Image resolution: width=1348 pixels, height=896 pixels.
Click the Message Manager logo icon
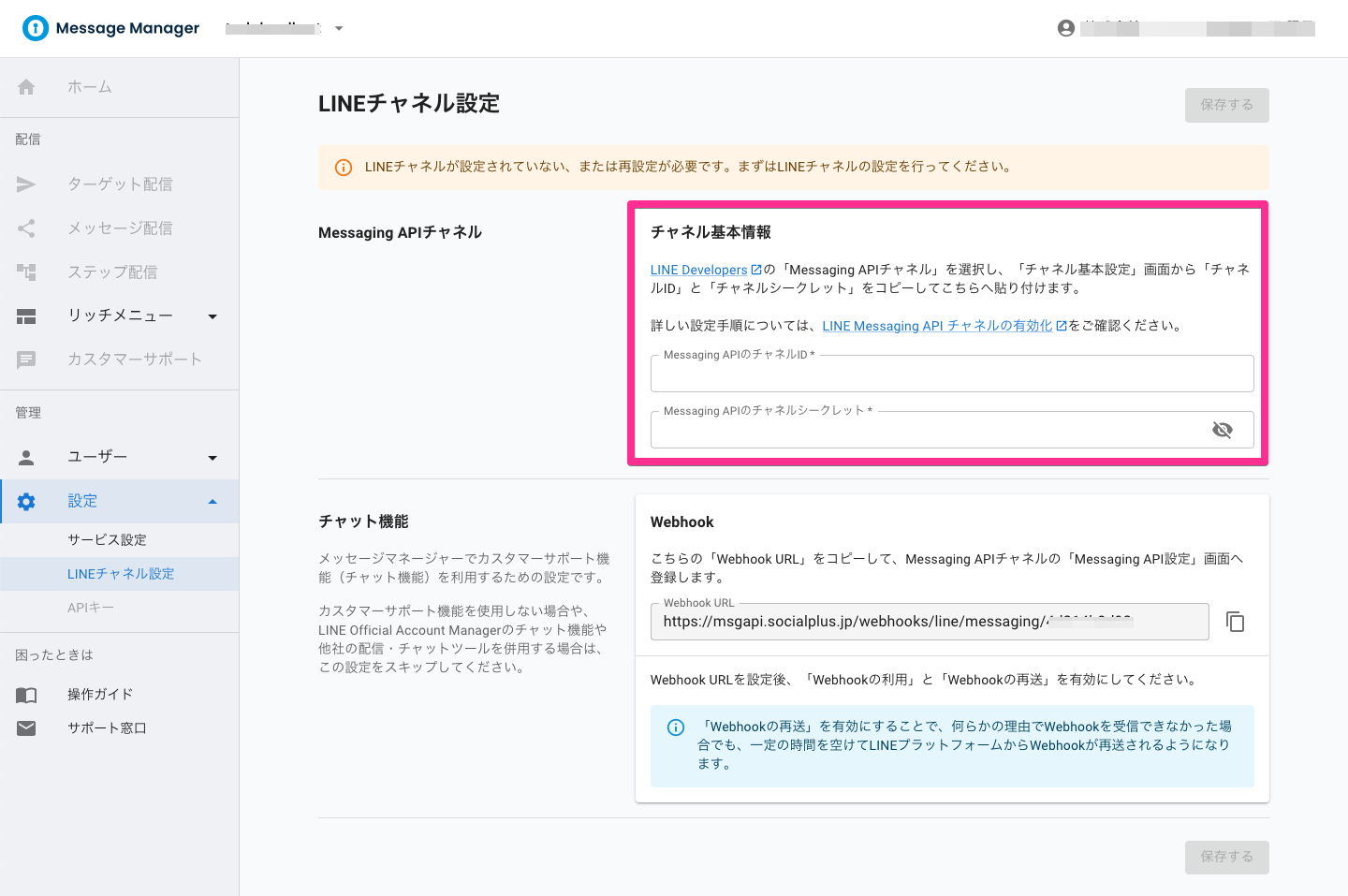pyautogui.click(x=36, y=28)
